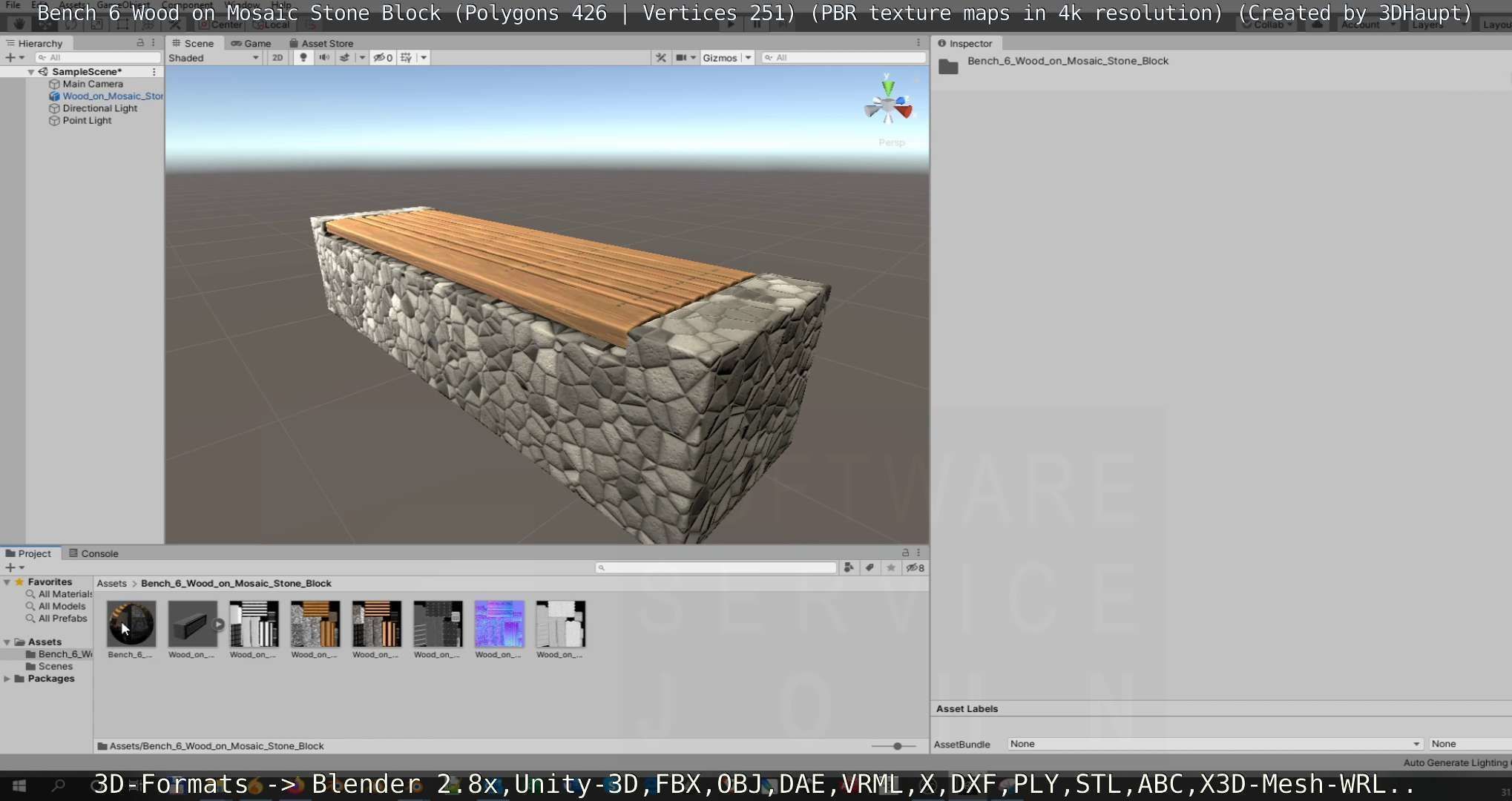The image size is (1512, 801).
Task: Toggle scene audio speaker icon
Action: 324,58
